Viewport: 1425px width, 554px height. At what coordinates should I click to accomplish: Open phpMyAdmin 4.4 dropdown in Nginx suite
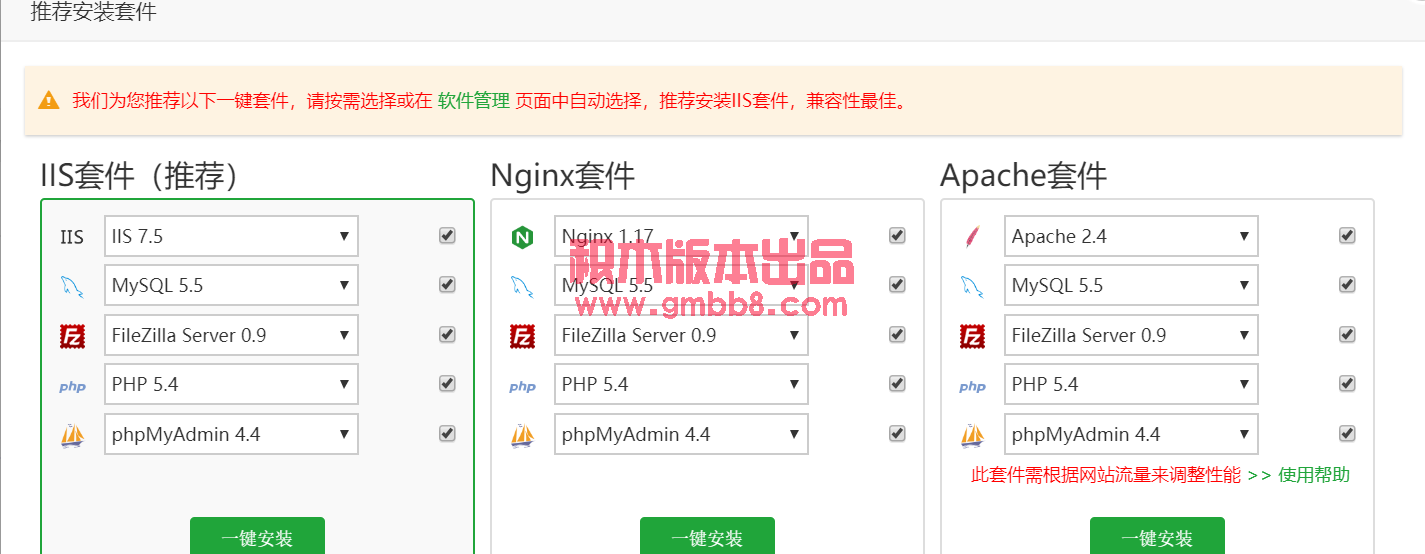click(x=681, y=434)
